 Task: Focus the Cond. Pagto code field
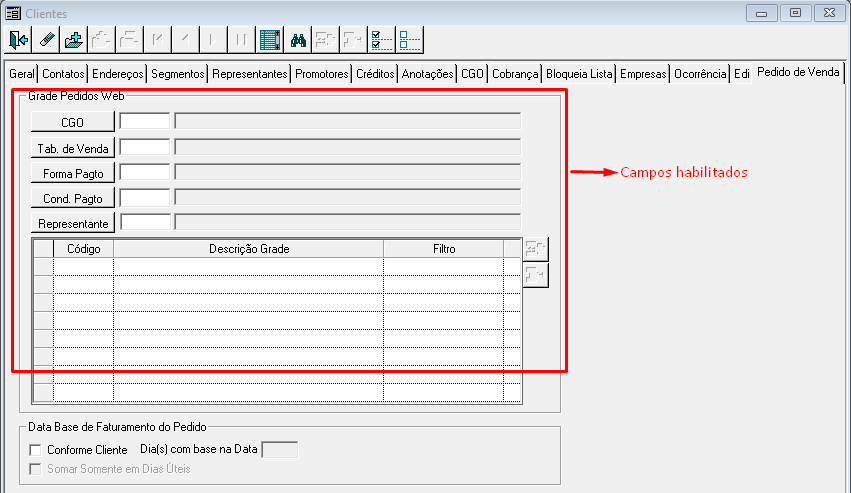click(144, 197)
